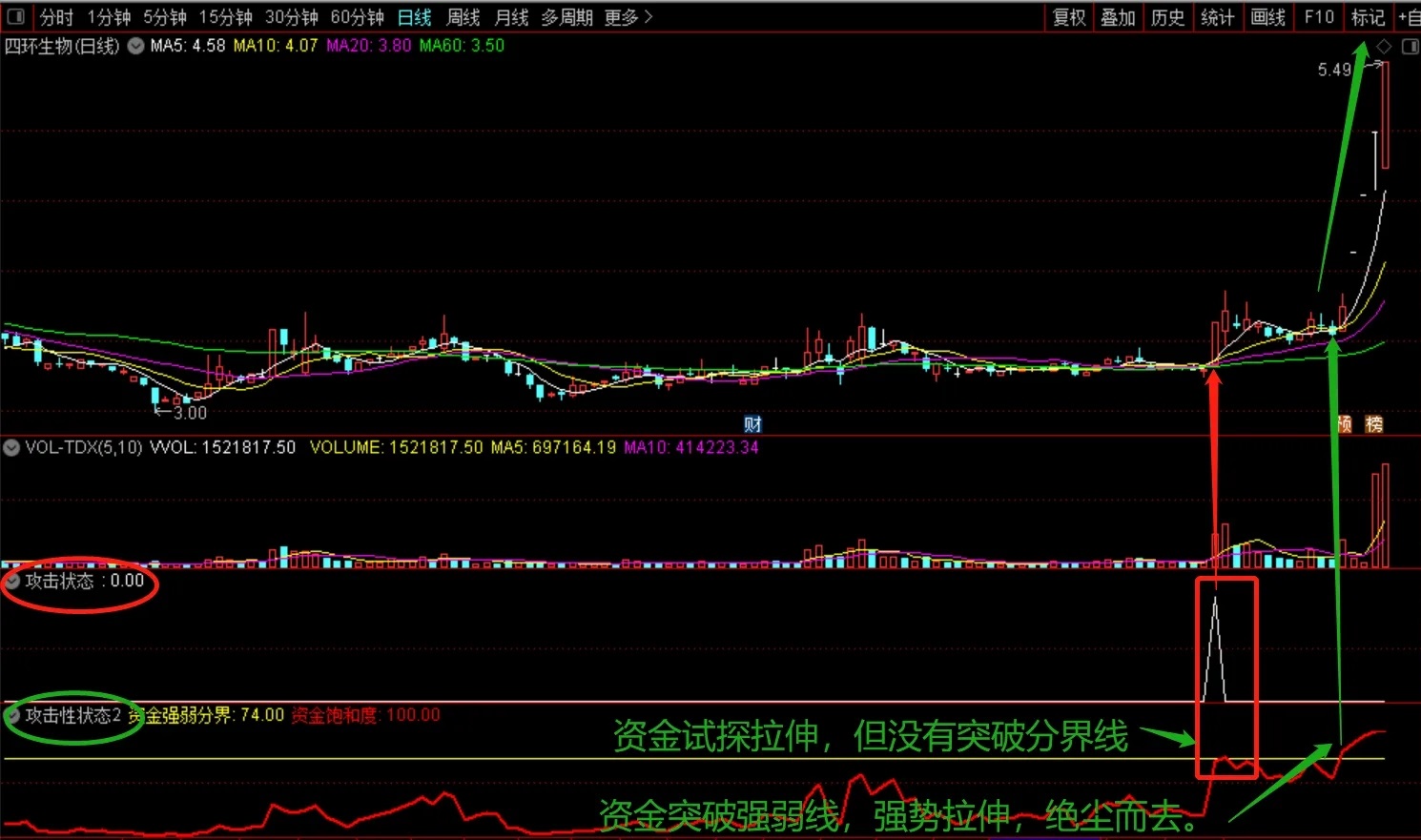This screenshot has height=840, width=1421.
Task: Open F10 company information
Action: tap(1319, 17)
